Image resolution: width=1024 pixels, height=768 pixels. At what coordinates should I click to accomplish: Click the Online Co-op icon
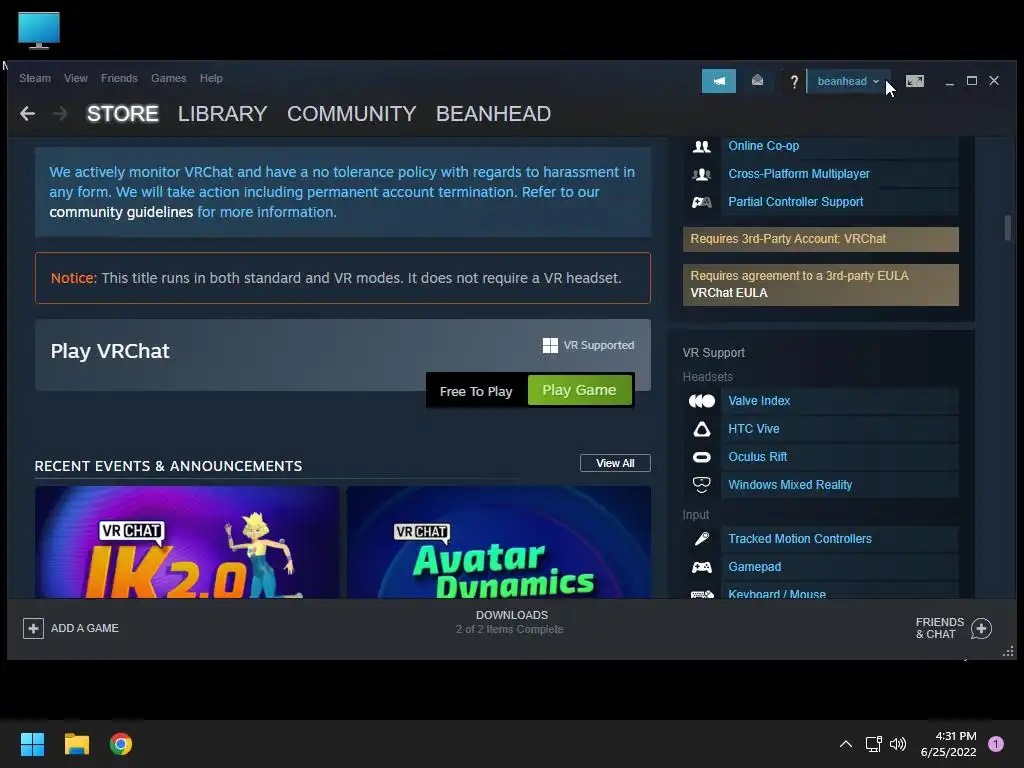701,146
